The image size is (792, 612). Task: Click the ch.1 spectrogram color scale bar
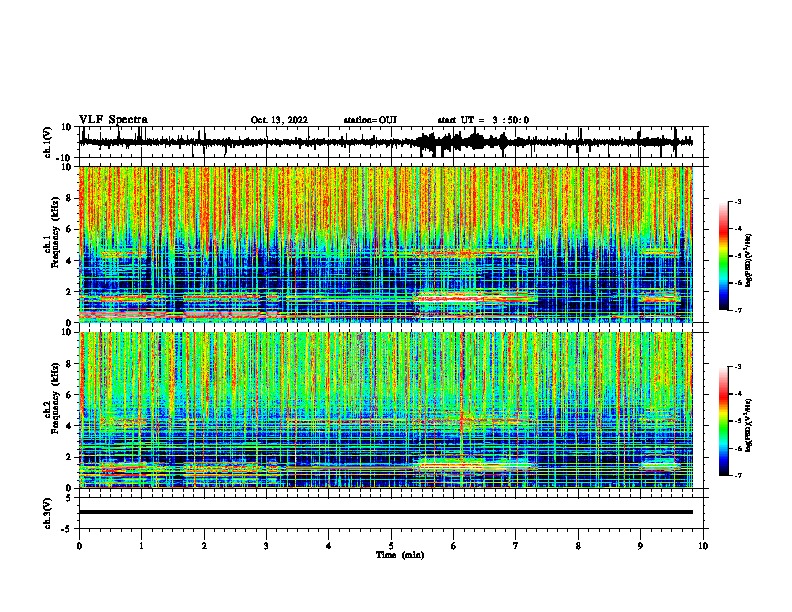point(723,256)
